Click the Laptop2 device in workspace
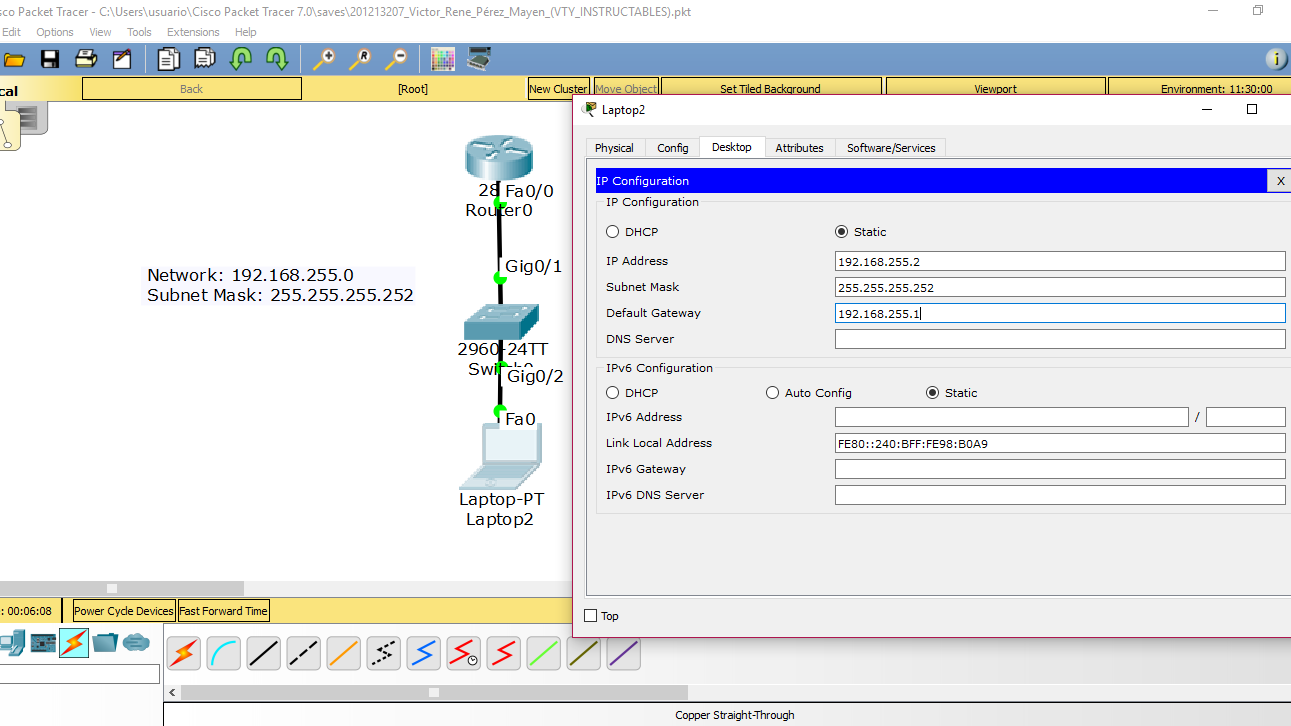 click(502, 458)
